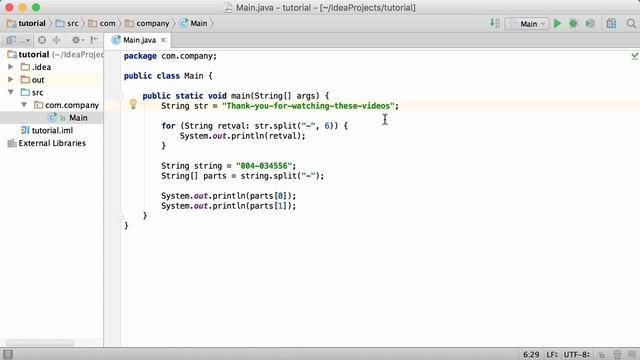
Task: Click on 'System.out.println(retval);' line
Action: tap(242, 136)
